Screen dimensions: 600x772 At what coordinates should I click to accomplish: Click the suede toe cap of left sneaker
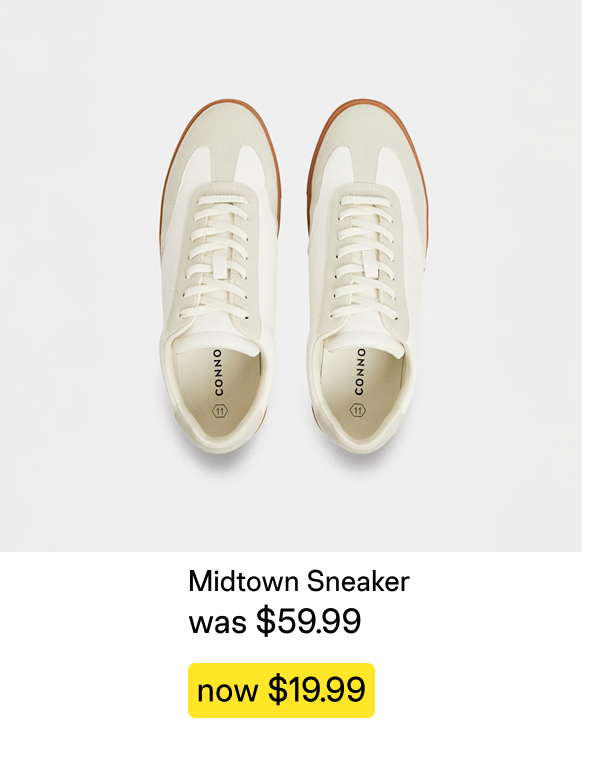pyautogui.click(x=222, y=135)
